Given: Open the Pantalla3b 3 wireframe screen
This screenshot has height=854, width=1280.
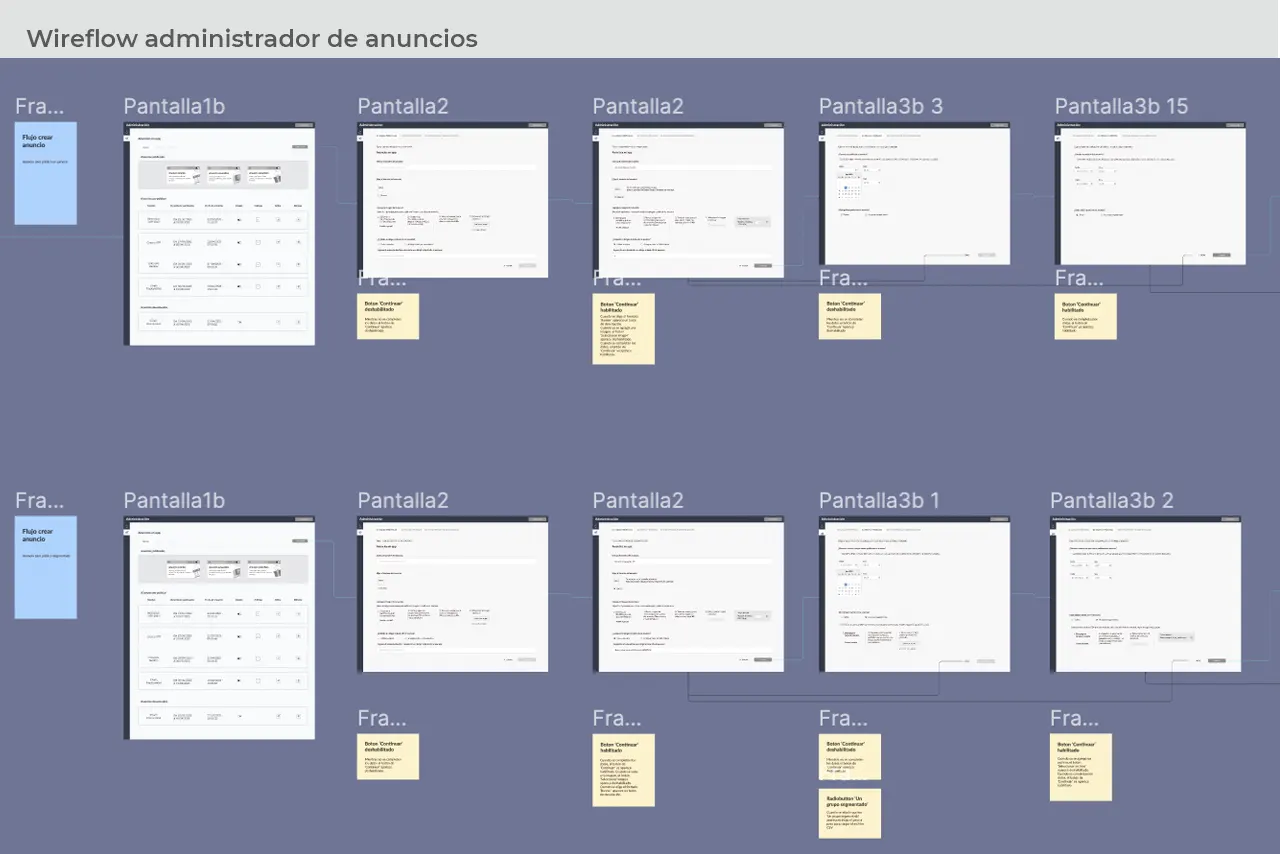Looking at the screenshot, I should pos(914,193).
